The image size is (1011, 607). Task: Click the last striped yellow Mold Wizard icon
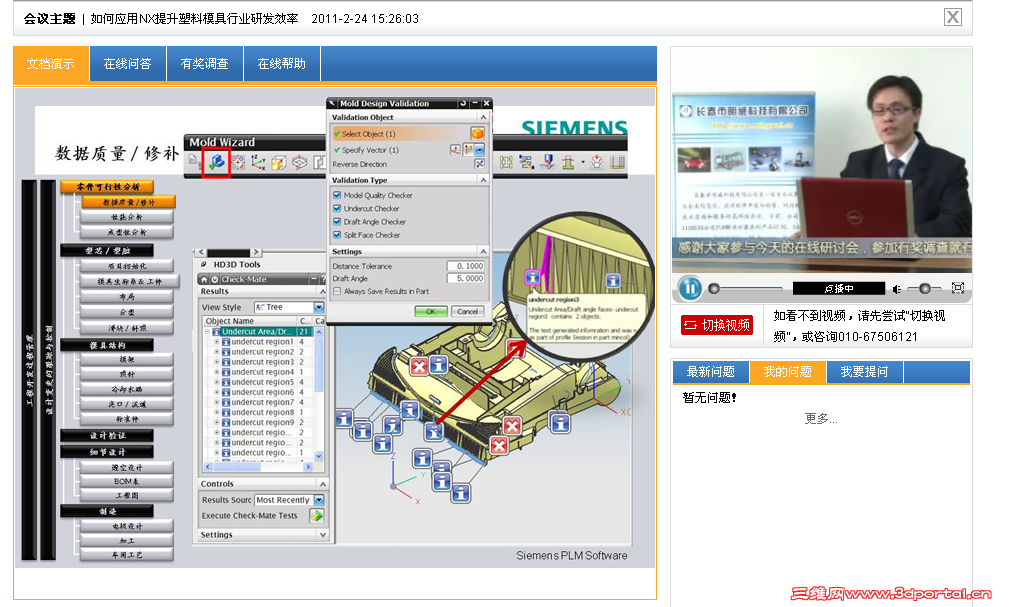(617, 163)
